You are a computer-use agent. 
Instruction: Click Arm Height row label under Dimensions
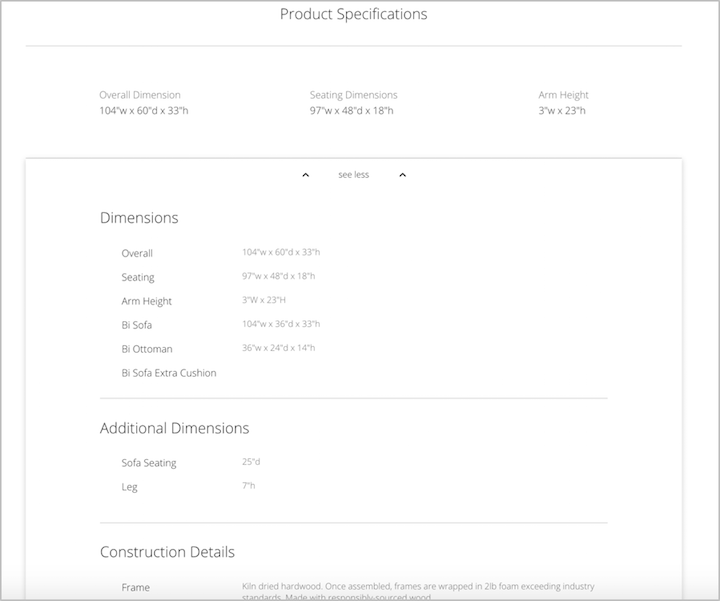(146, 301)
